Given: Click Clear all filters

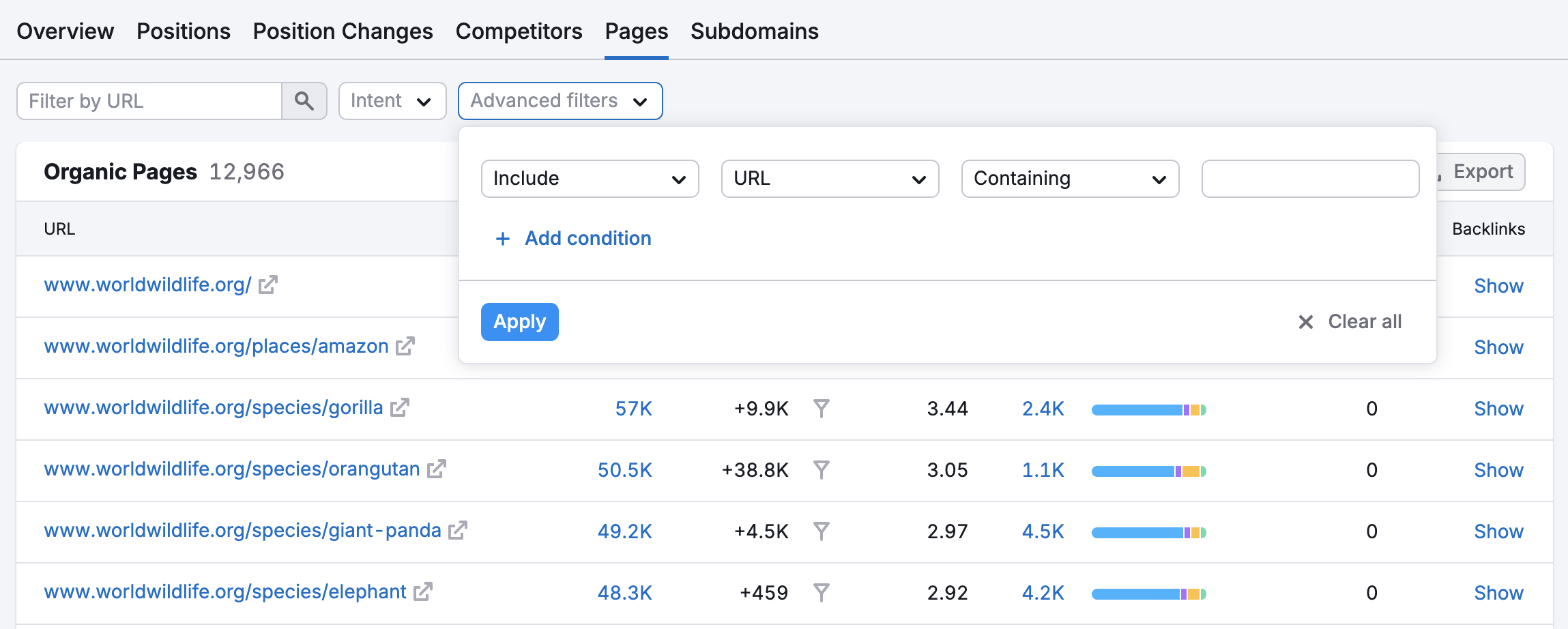Looking at the screenshot, I should tap(1350, 322).
